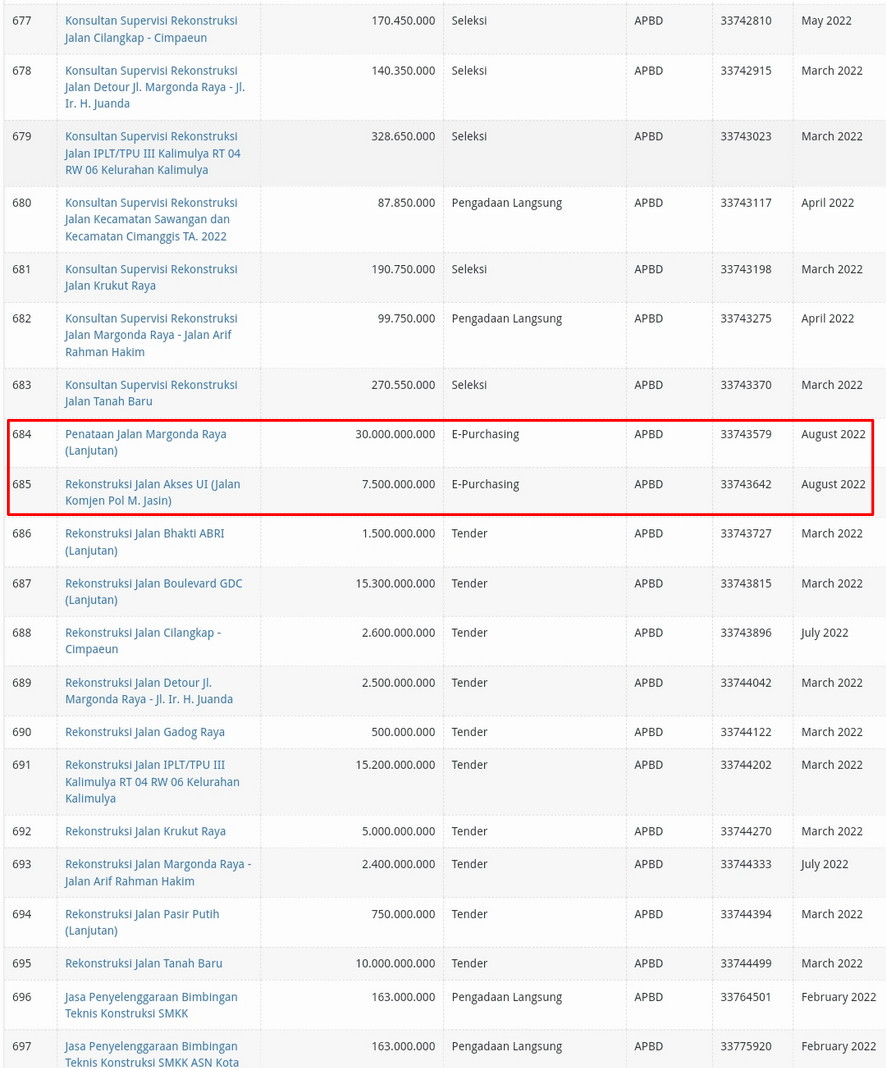886x1068 pixels.
Task: Click the 30.000.000.000 budget cell
Action: (395, 435)
